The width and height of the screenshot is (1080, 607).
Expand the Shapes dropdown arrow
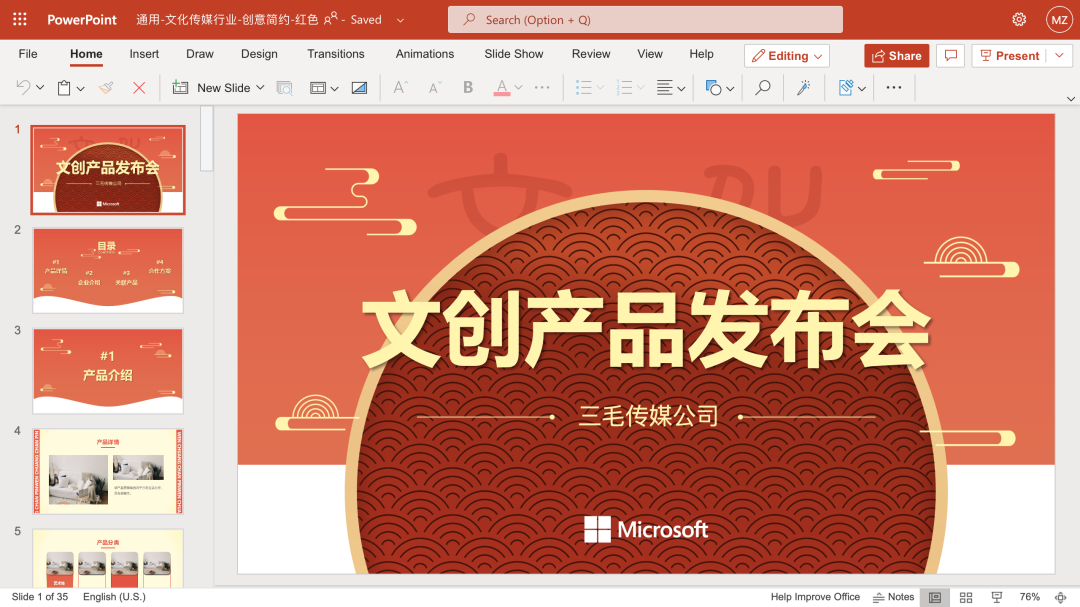point(730,88)
